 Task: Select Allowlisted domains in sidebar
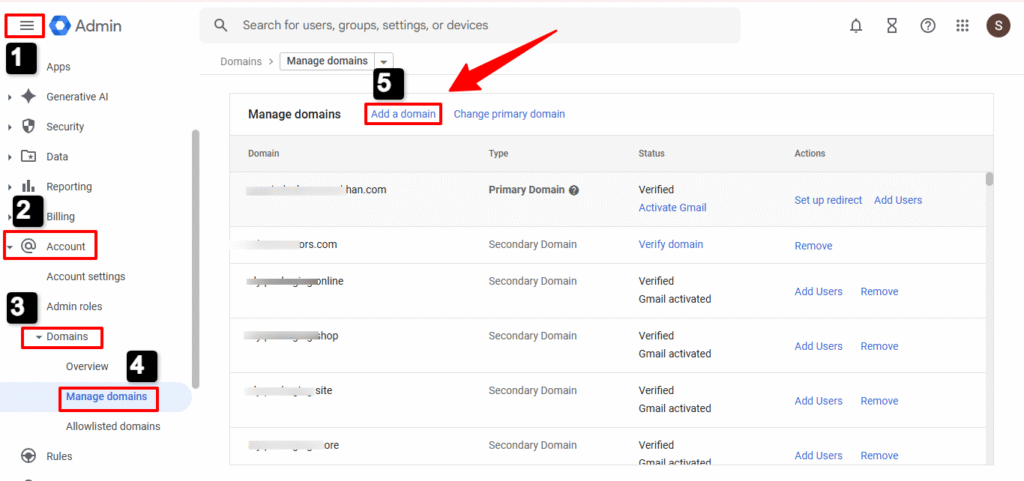(113, 426)
